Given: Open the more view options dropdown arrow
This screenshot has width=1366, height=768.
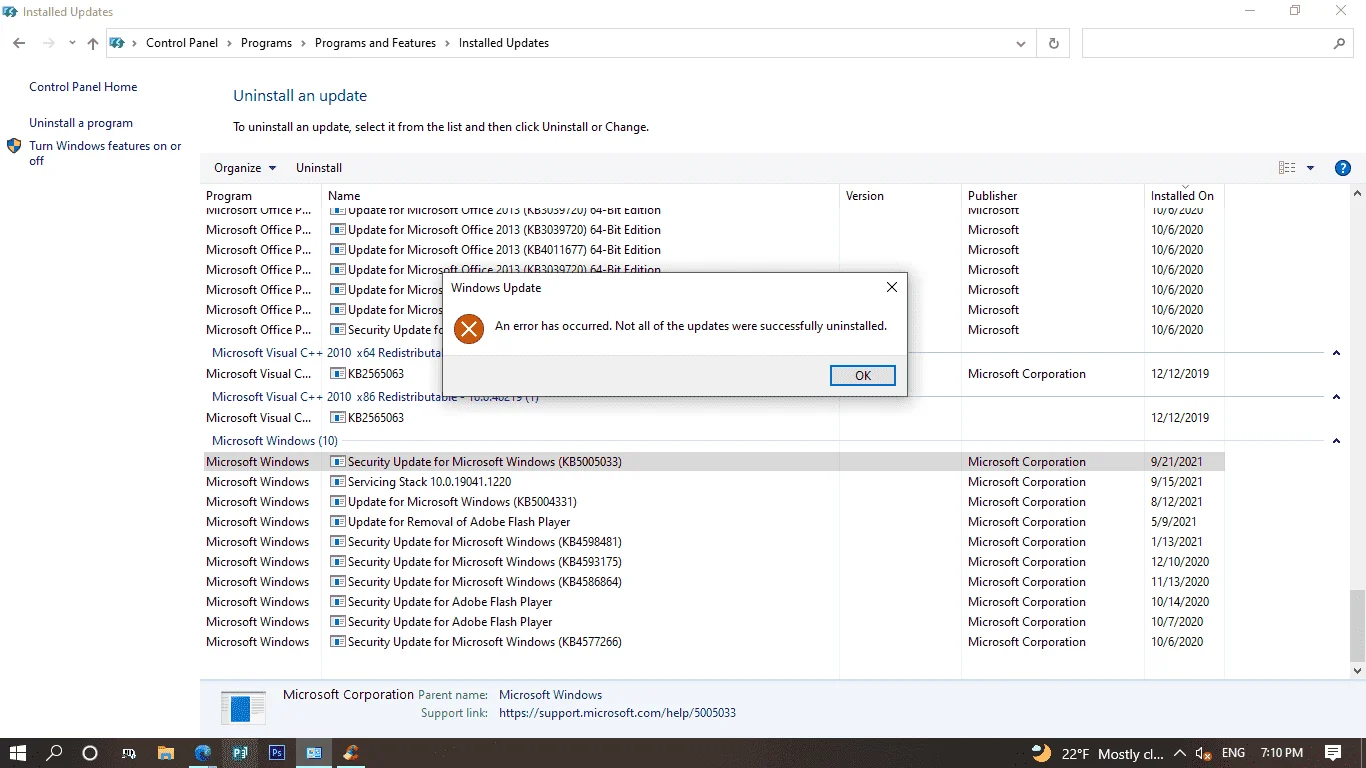Looking at the screenshot, I should tap(1310, 168).
